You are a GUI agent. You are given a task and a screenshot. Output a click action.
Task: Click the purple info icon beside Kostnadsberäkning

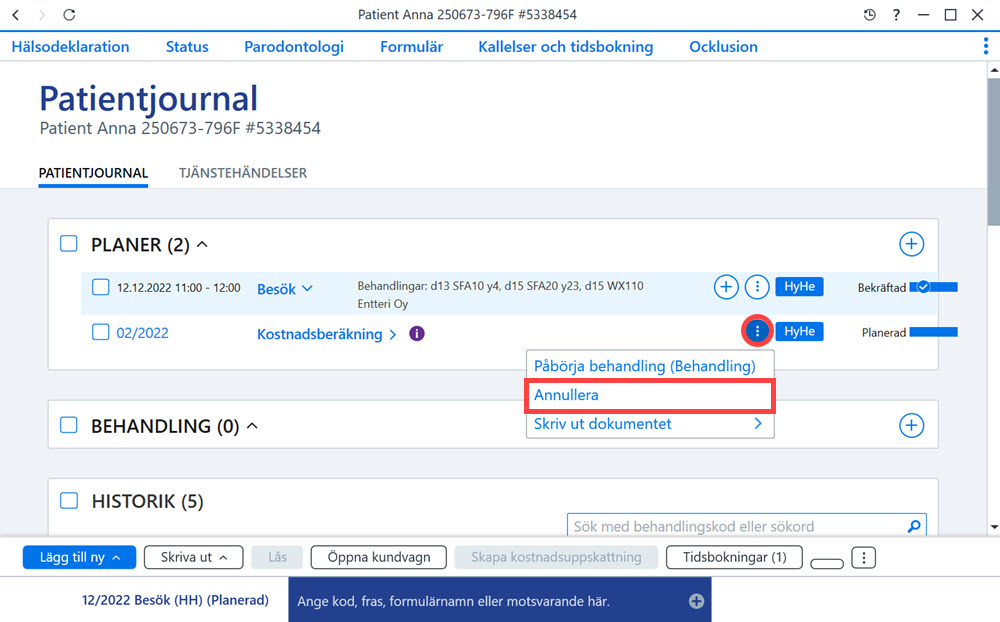pyautogui.click(x=416, y=334)
